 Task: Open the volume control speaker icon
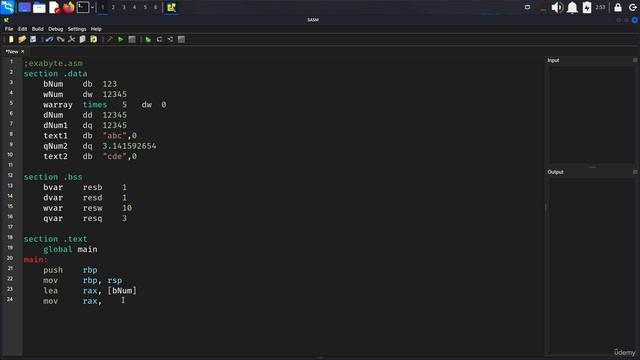(x=557, y=7)
